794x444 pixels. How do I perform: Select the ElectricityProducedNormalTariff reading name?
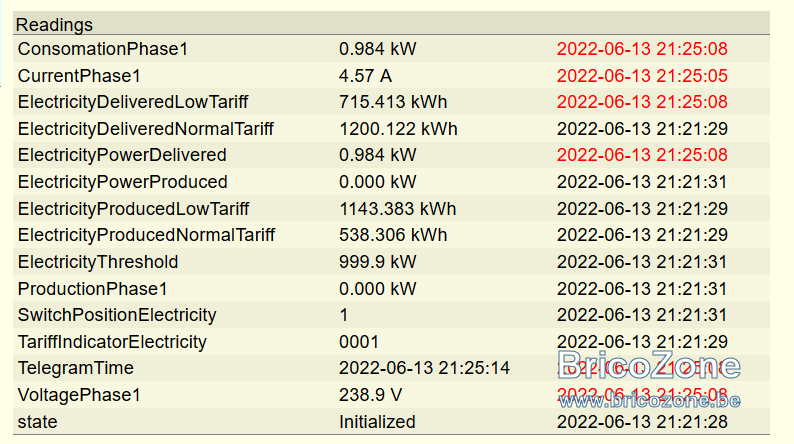click(x=146, y=235)
